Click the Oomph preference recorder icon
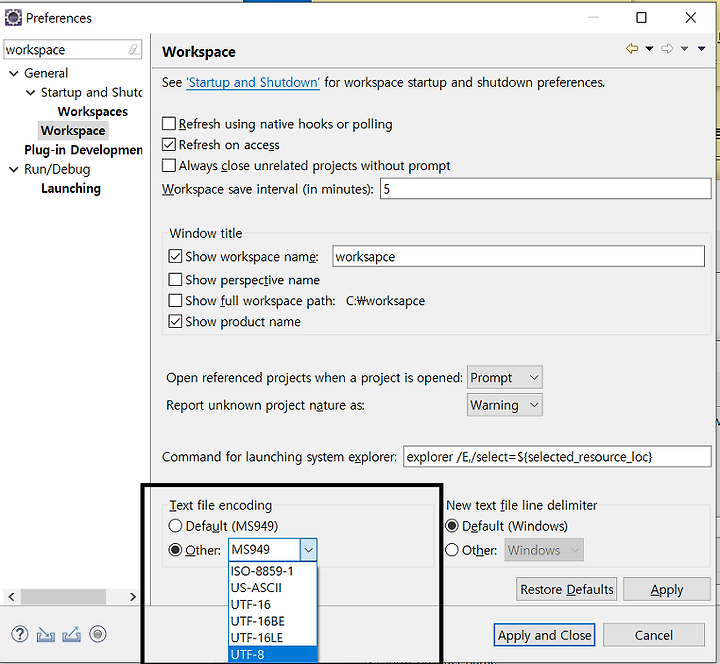Screen dimensions: 720x664 pos(97,634)
